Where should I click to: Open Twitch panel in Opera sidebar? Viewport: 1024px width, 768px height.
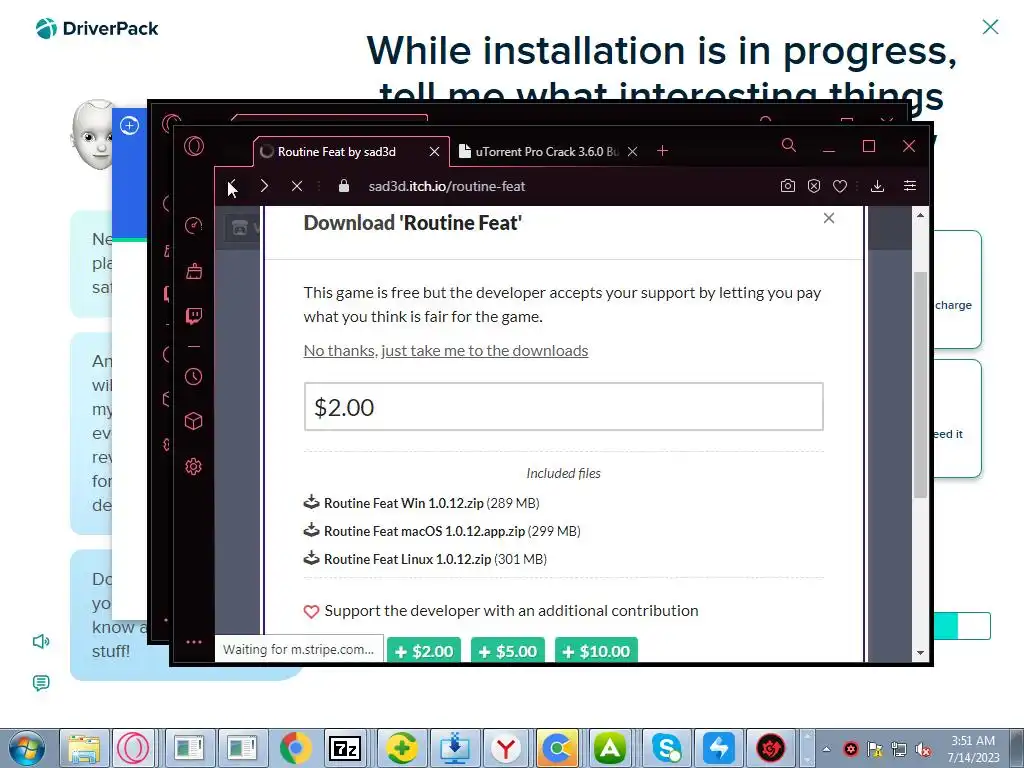[x=194, y=316]
